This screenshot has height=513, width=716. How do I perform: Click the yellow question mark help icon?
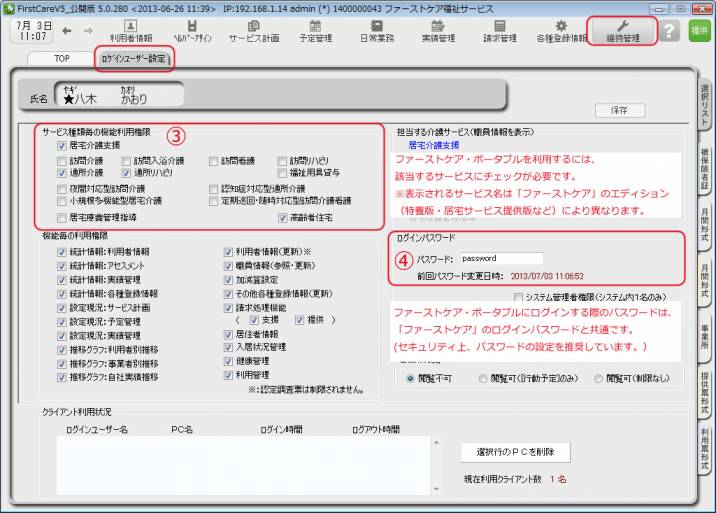click(670, 31)
